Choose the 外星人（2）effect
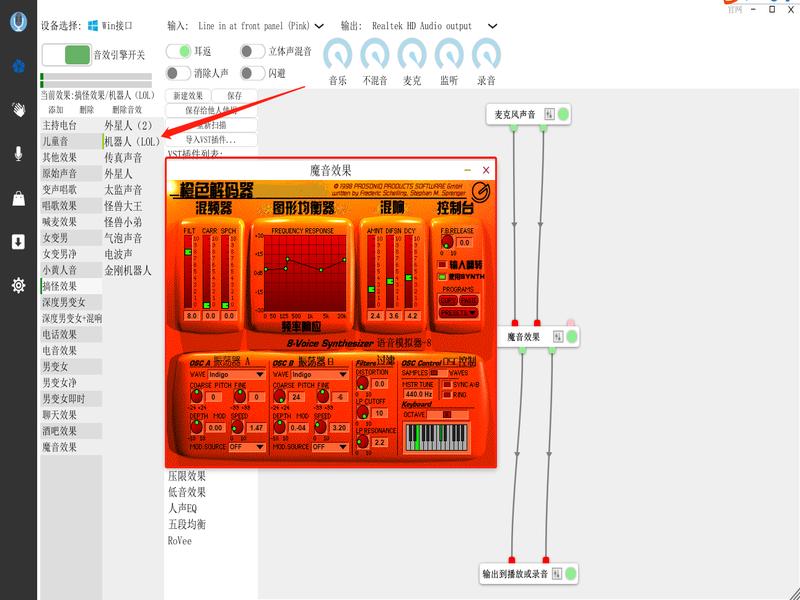The height and width of the screenshot is (600, 800). click(x=133, y=125)
